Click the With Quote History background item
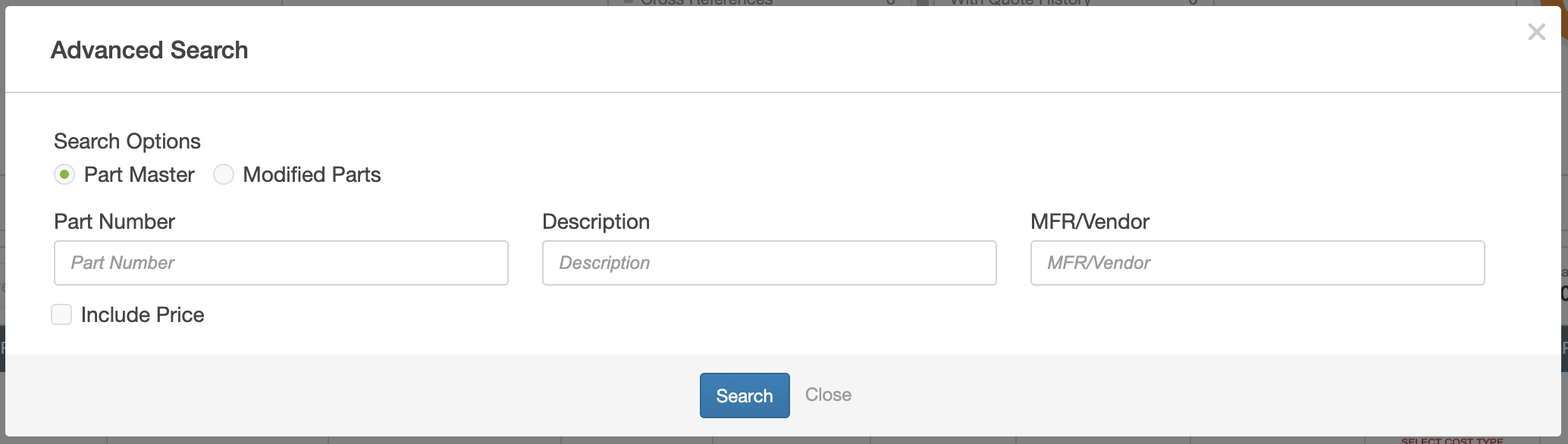1568x444 pixels. [1020, 3]
